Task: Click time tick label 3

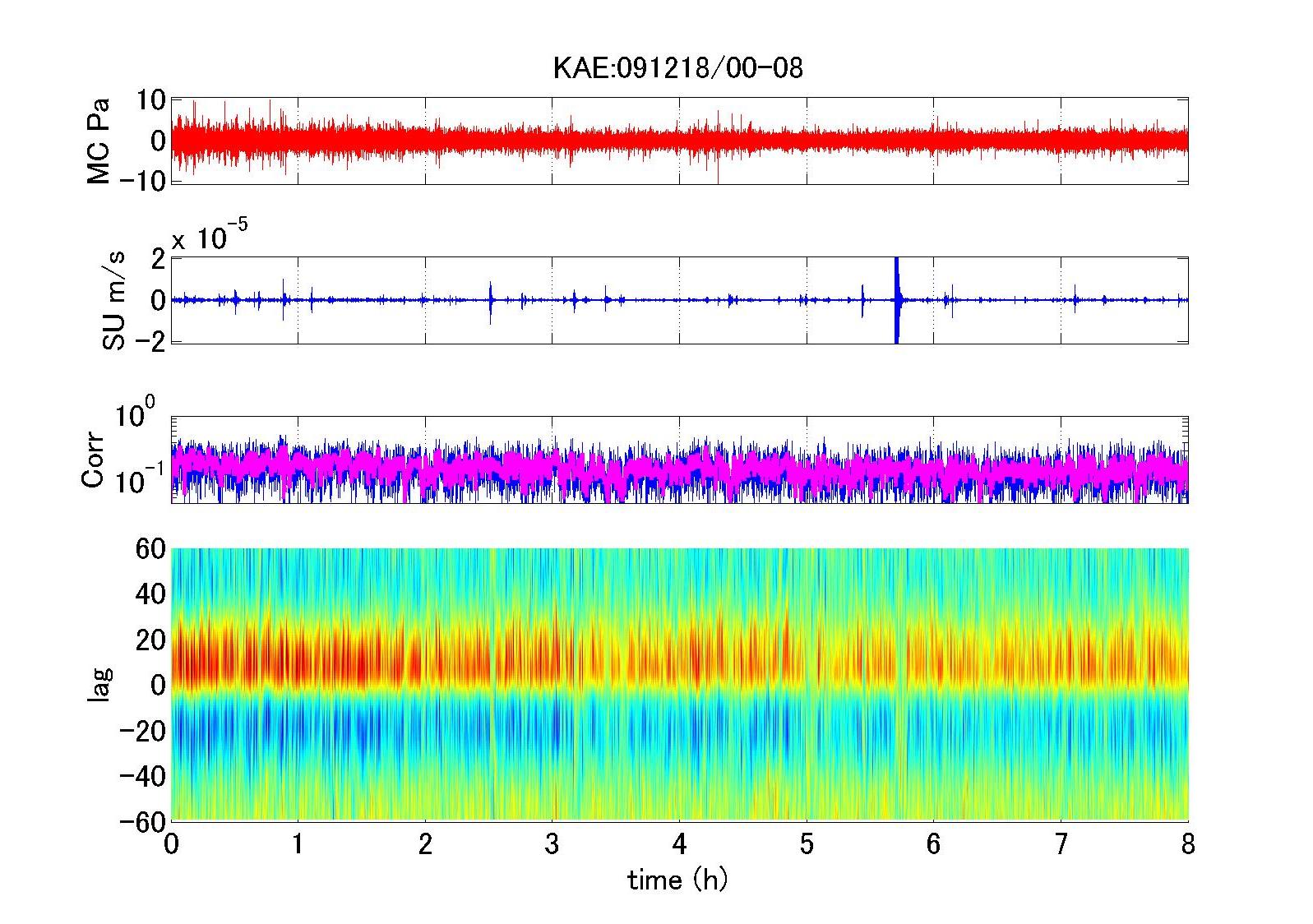Action: (552, 844)
